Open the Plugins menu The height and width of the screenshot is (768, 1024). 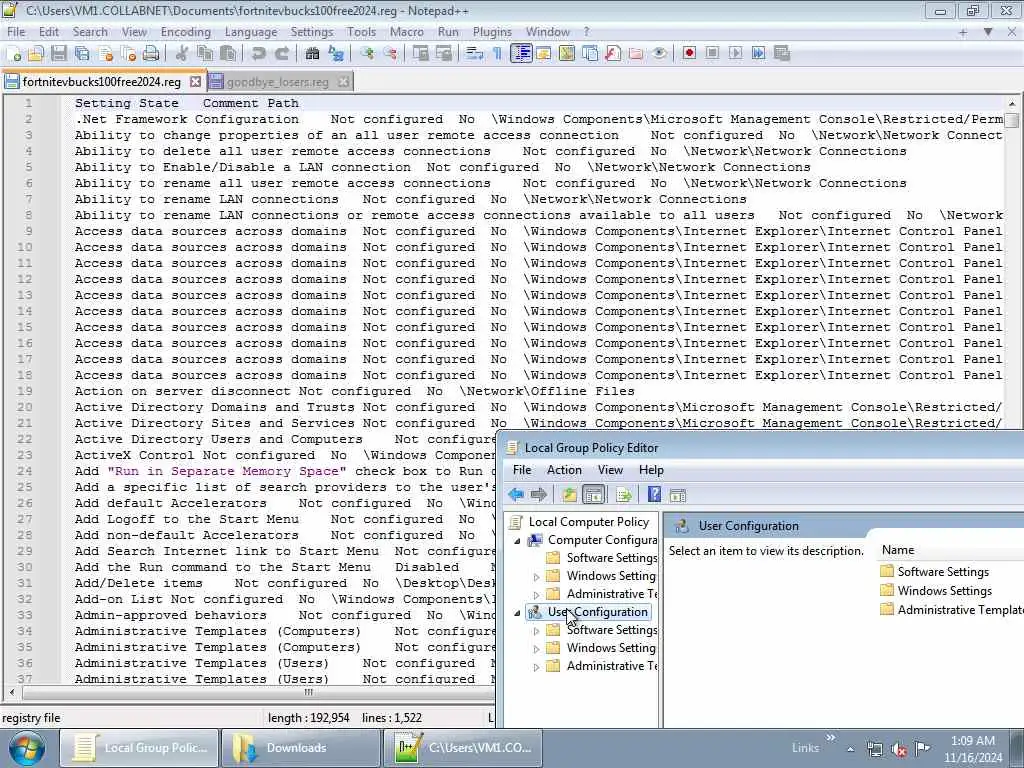point(492,31)
